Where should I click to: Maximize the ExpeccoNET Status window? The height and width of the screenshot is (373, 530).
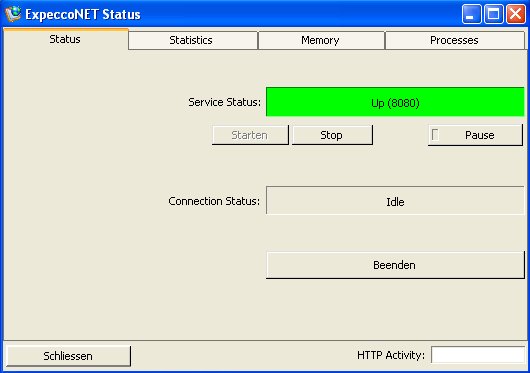(493, 14)
